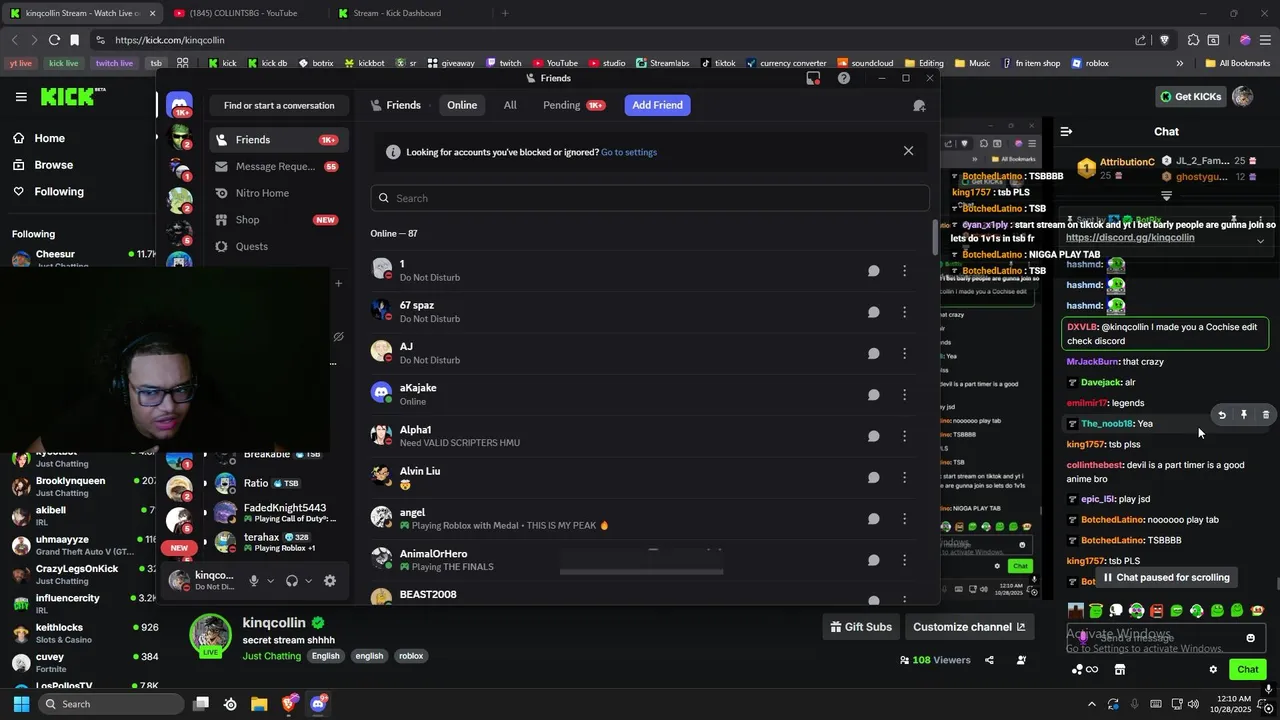1280x720 pixels.
Task: Dismiss the blocked accounts notice
Action: coord(908,151)
